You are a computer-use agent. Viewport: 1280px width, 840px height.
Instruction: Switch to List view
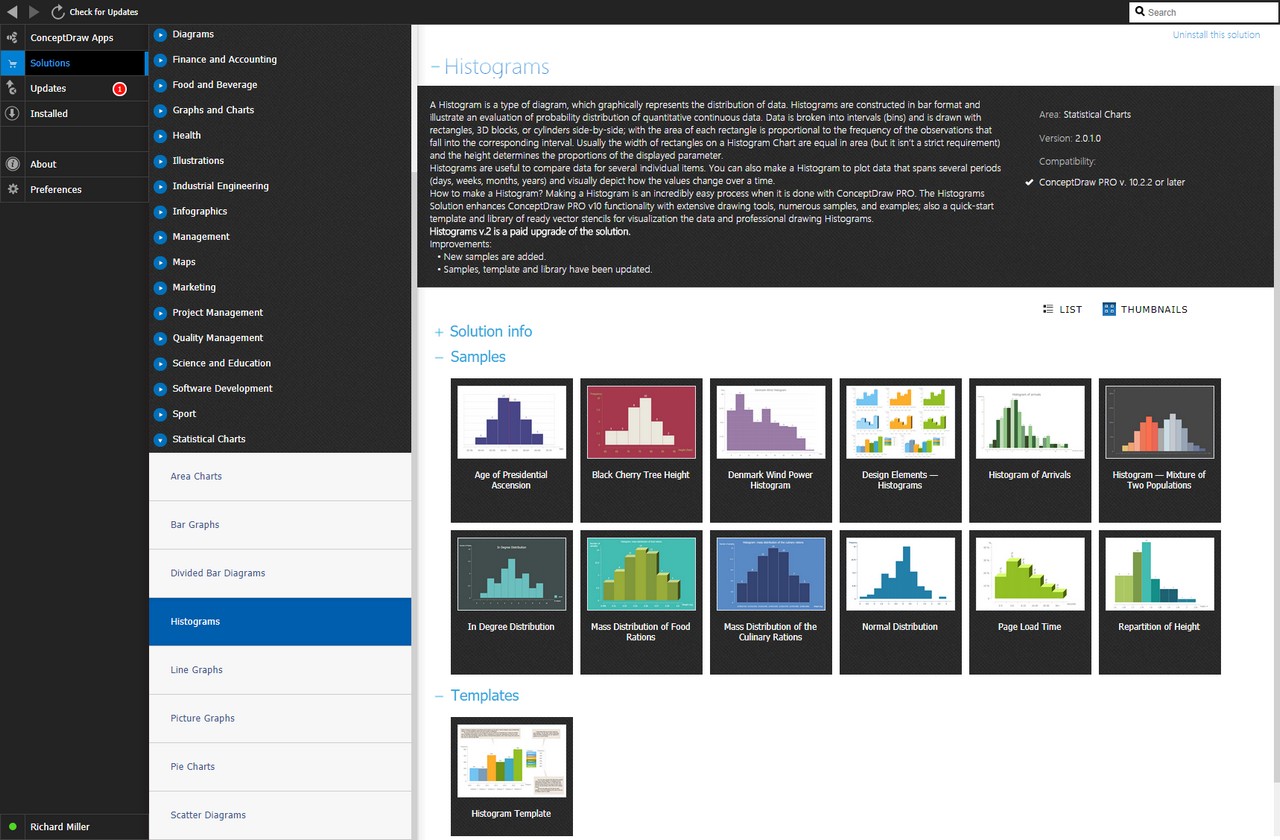[x=1062, y=310]
